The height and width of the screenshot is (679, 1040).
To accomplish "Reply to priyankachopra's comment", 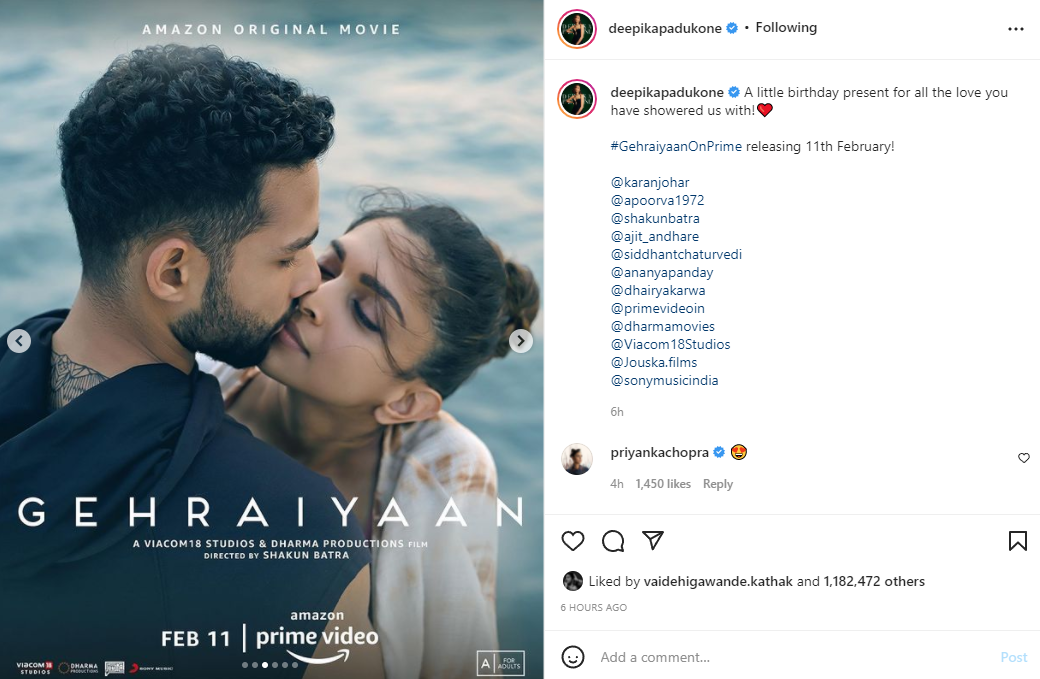I will coord(718,484).
